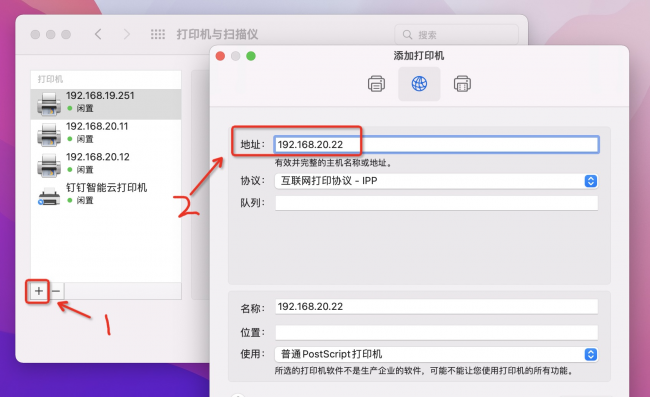Viewport: 650px width, 397px height.
Task: Switch to the IP globe tab
Action: [419, 84]
